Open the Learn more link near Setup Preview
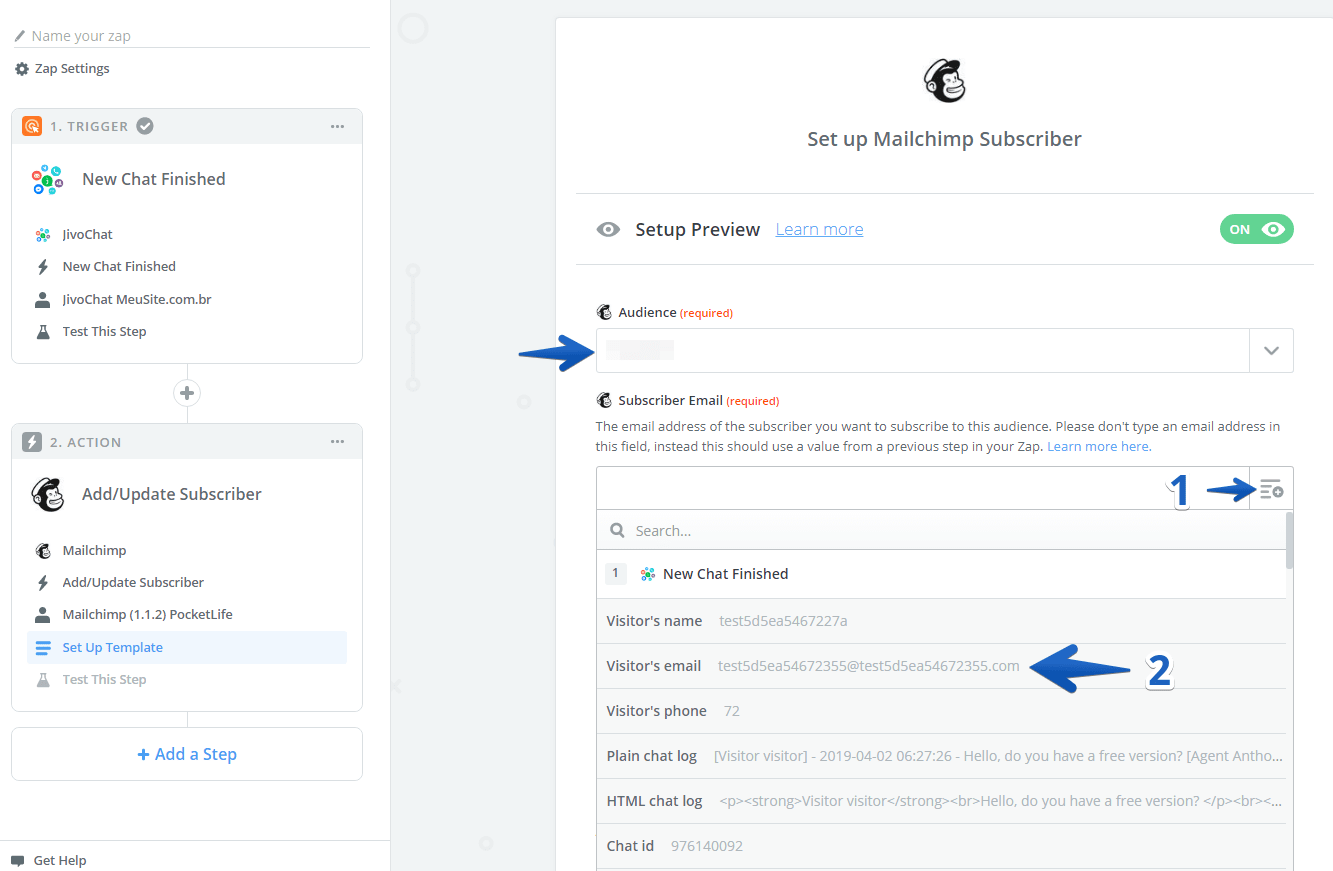Screen dimensions: 1333x871 click(819, 230)
